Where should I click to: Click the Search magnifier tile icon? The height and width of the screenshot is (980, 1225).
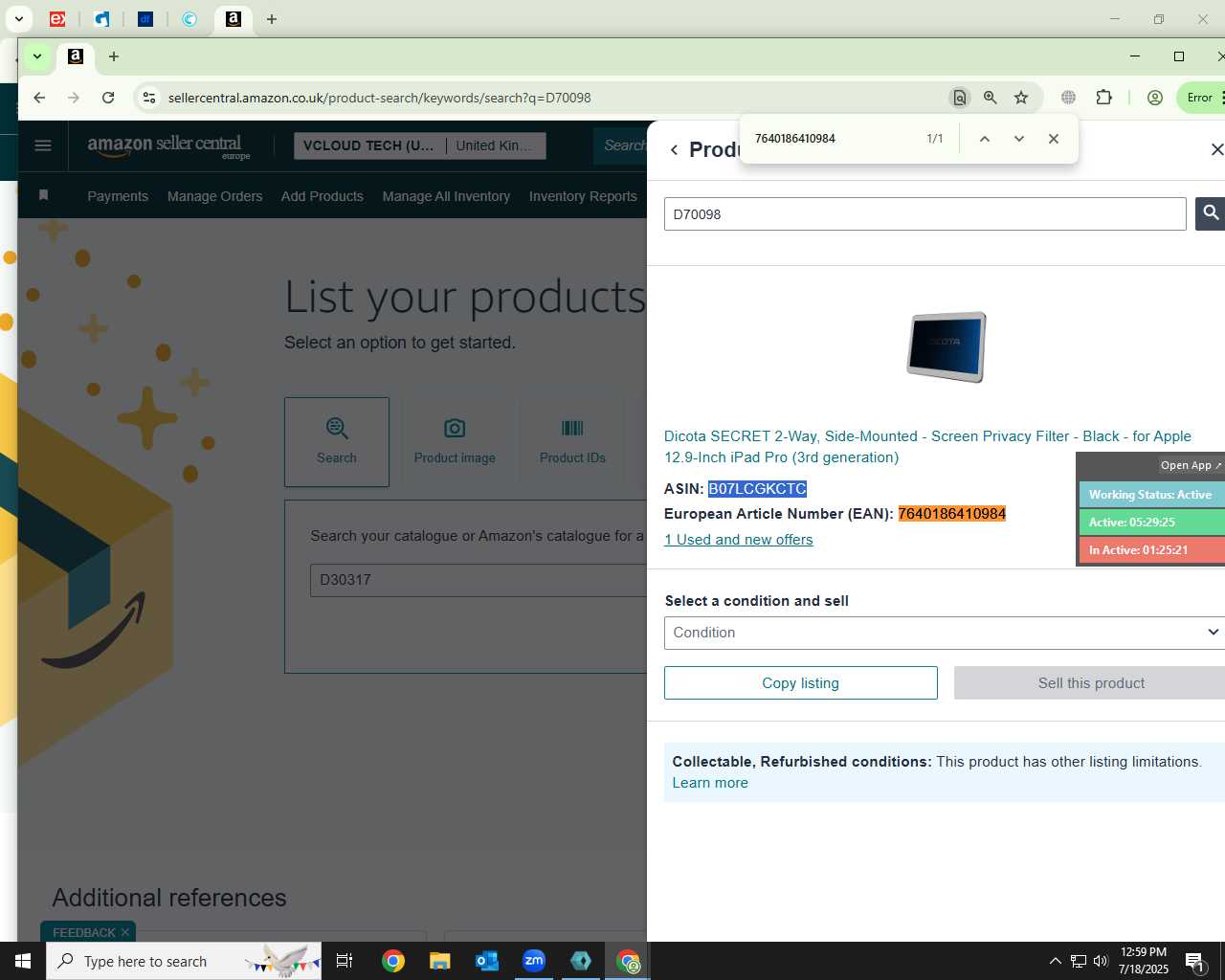pyautogui.click(x=337, y=428)
